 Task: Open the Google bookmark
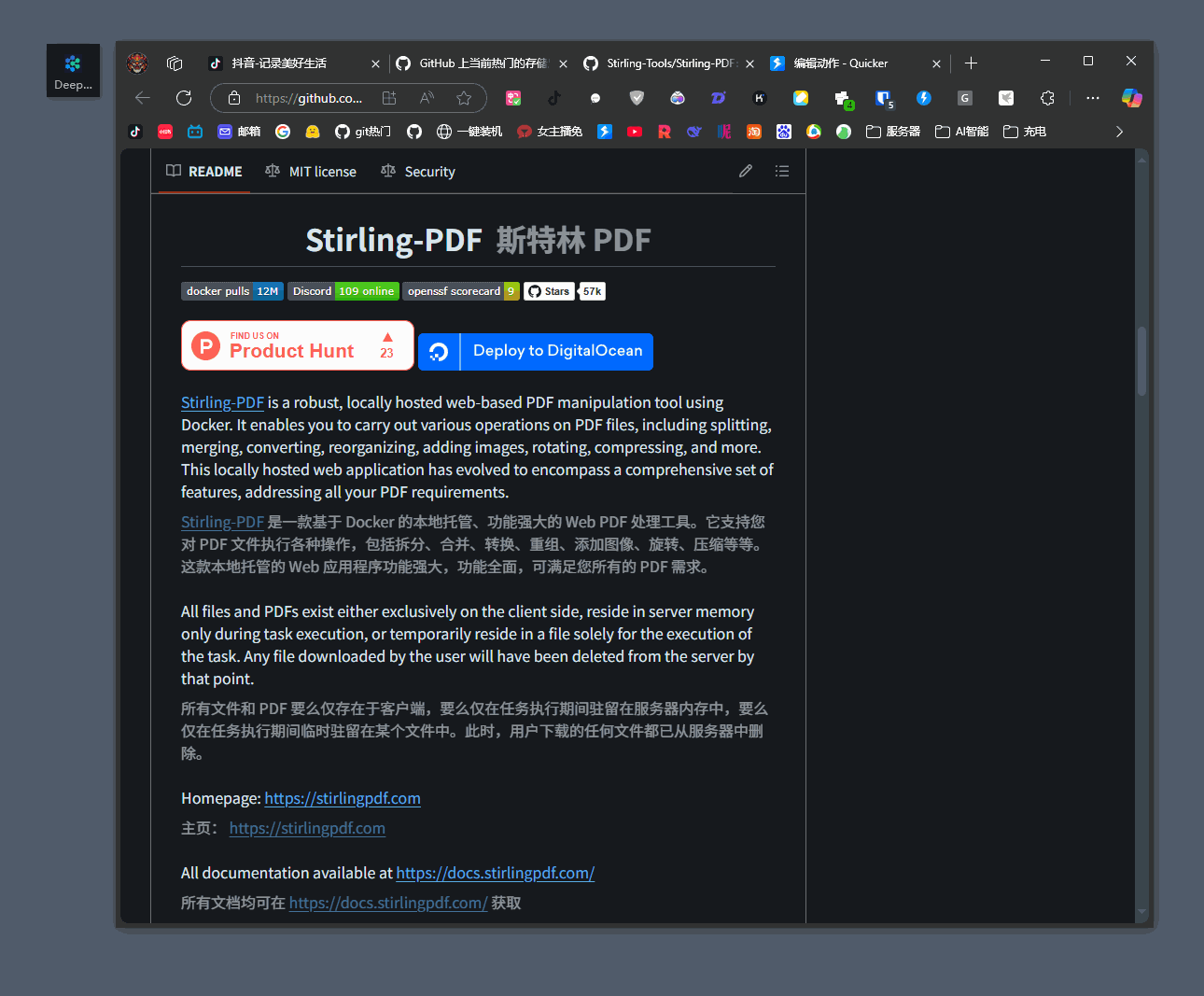[x=283, y=132]
